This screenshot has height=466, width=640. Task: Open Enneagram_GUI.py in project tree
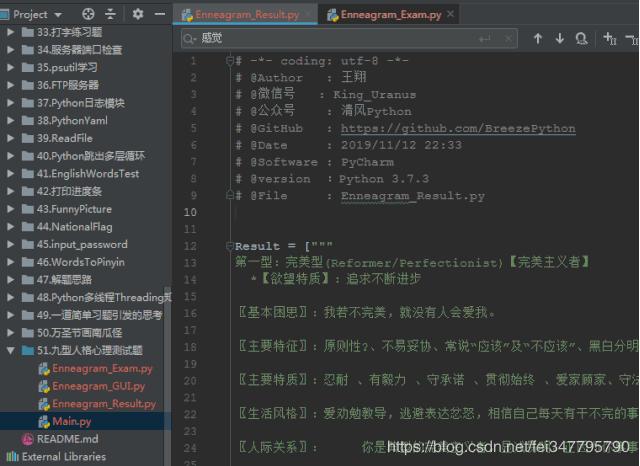[x=98, y=386]
